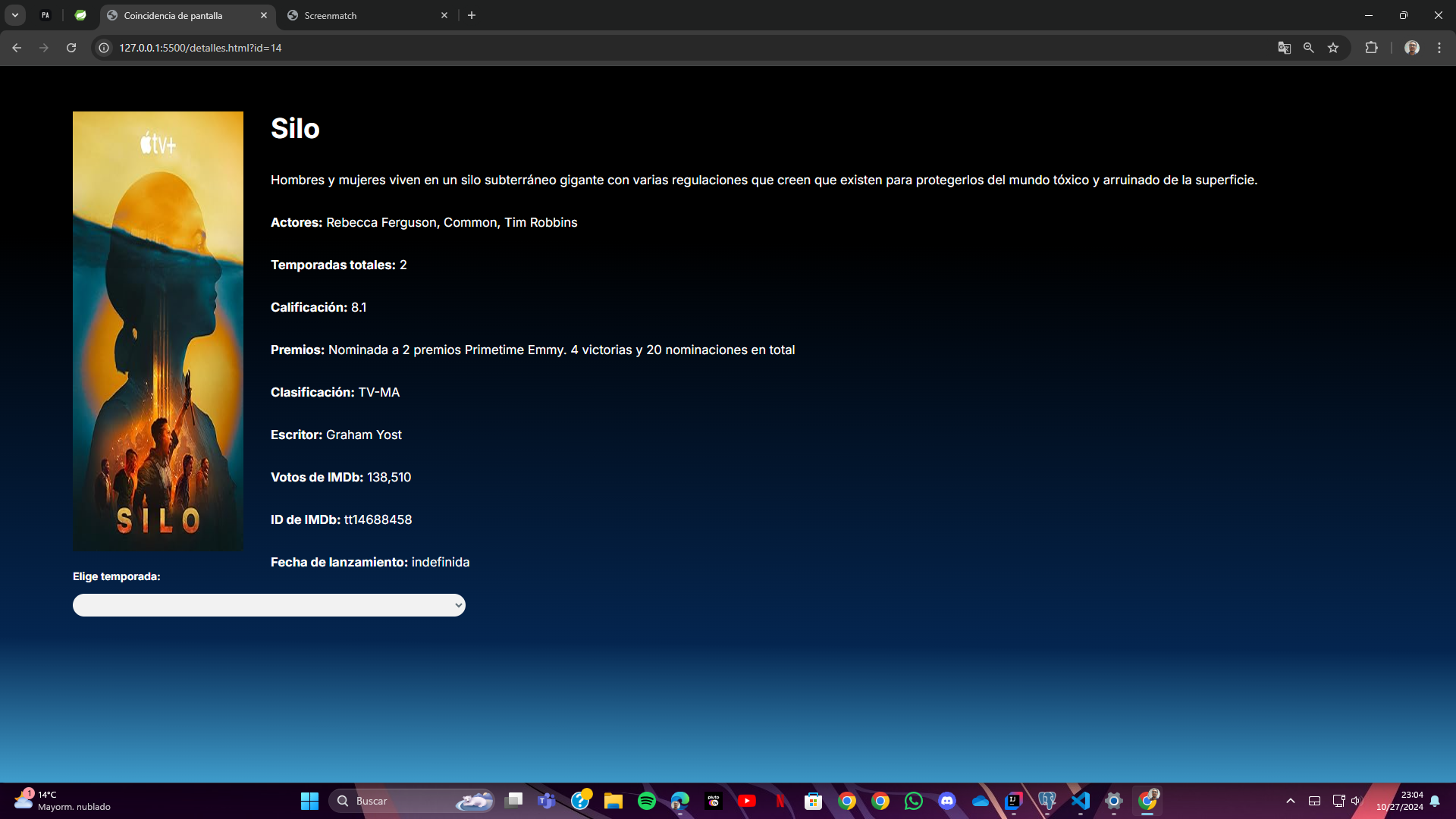1456x819 pixels.
Task: Click the Calificación 8.1 text
Action: [318, 307]
